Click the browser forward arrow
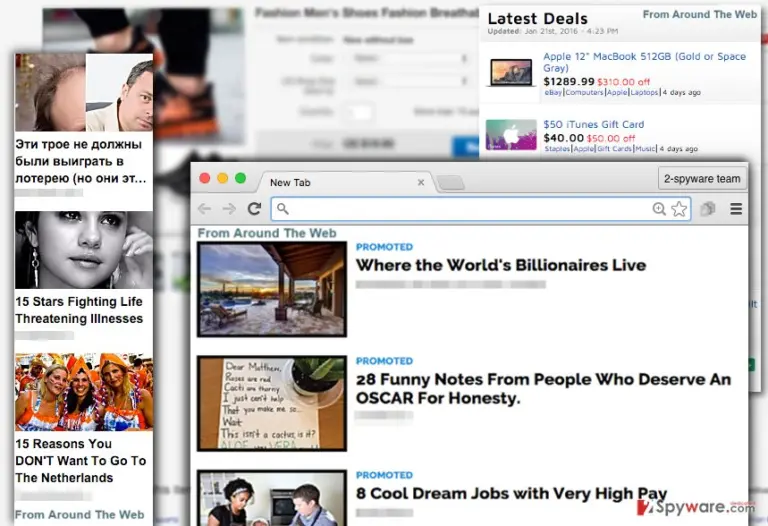 click(229, 209)
